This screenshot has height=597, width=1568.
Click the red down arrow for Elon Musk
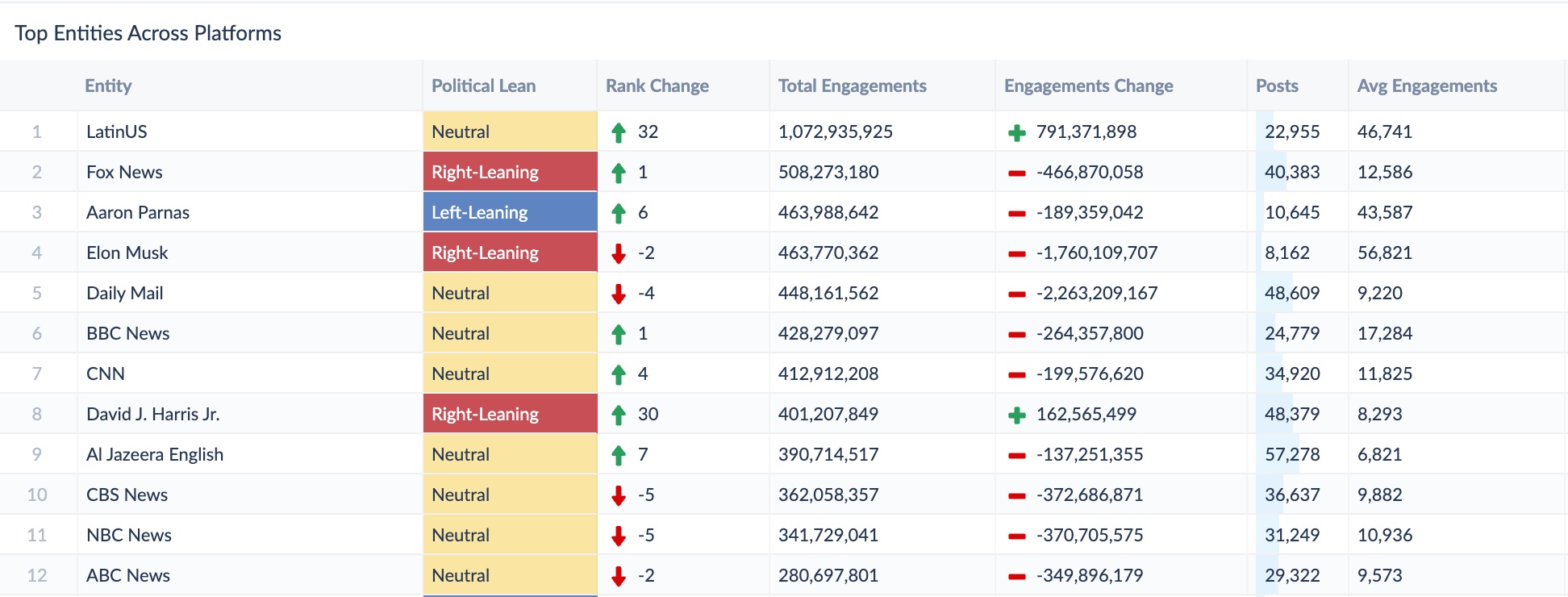619,253
